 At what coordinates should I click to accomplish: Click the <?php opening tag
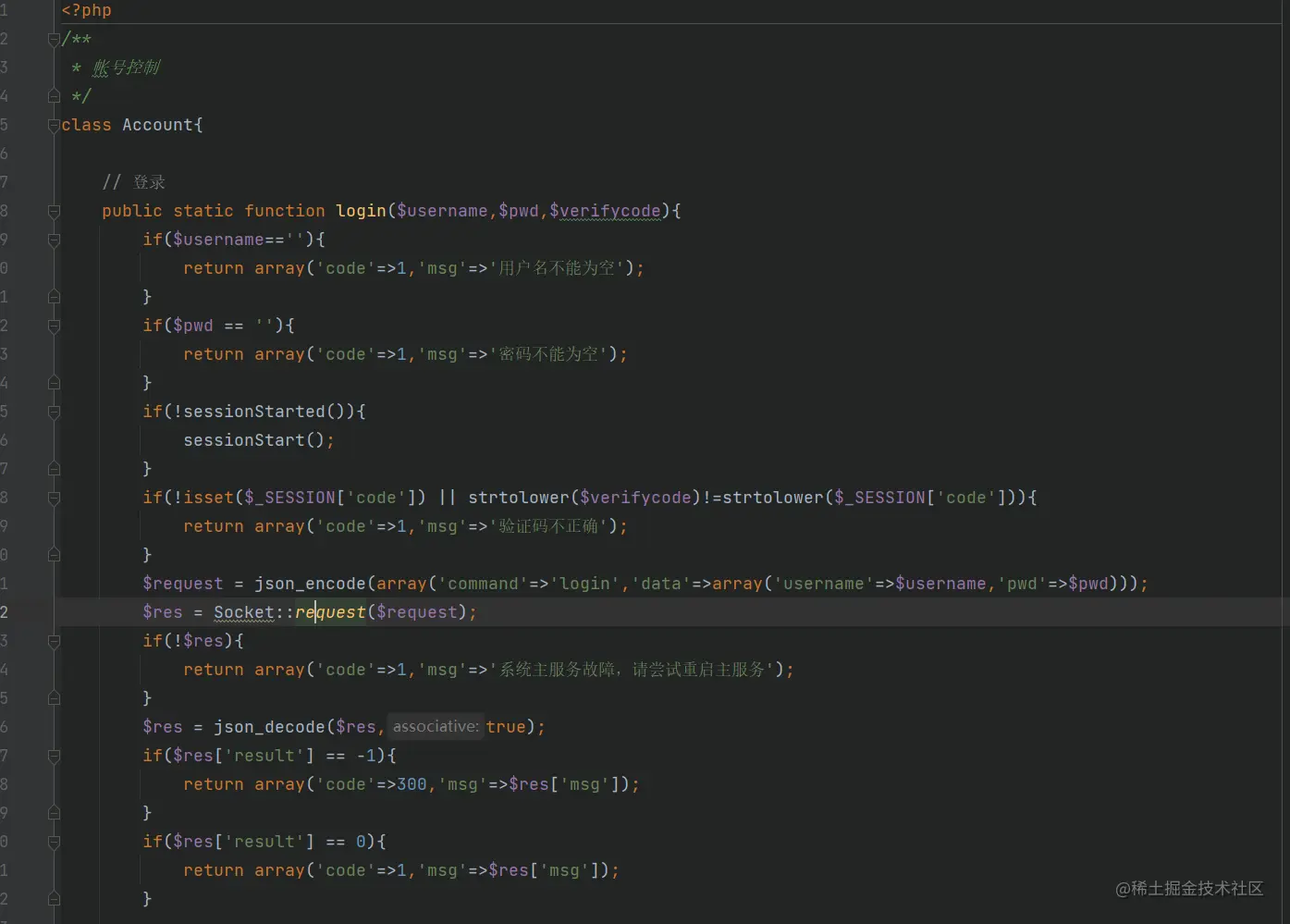[x=87, y=10]
